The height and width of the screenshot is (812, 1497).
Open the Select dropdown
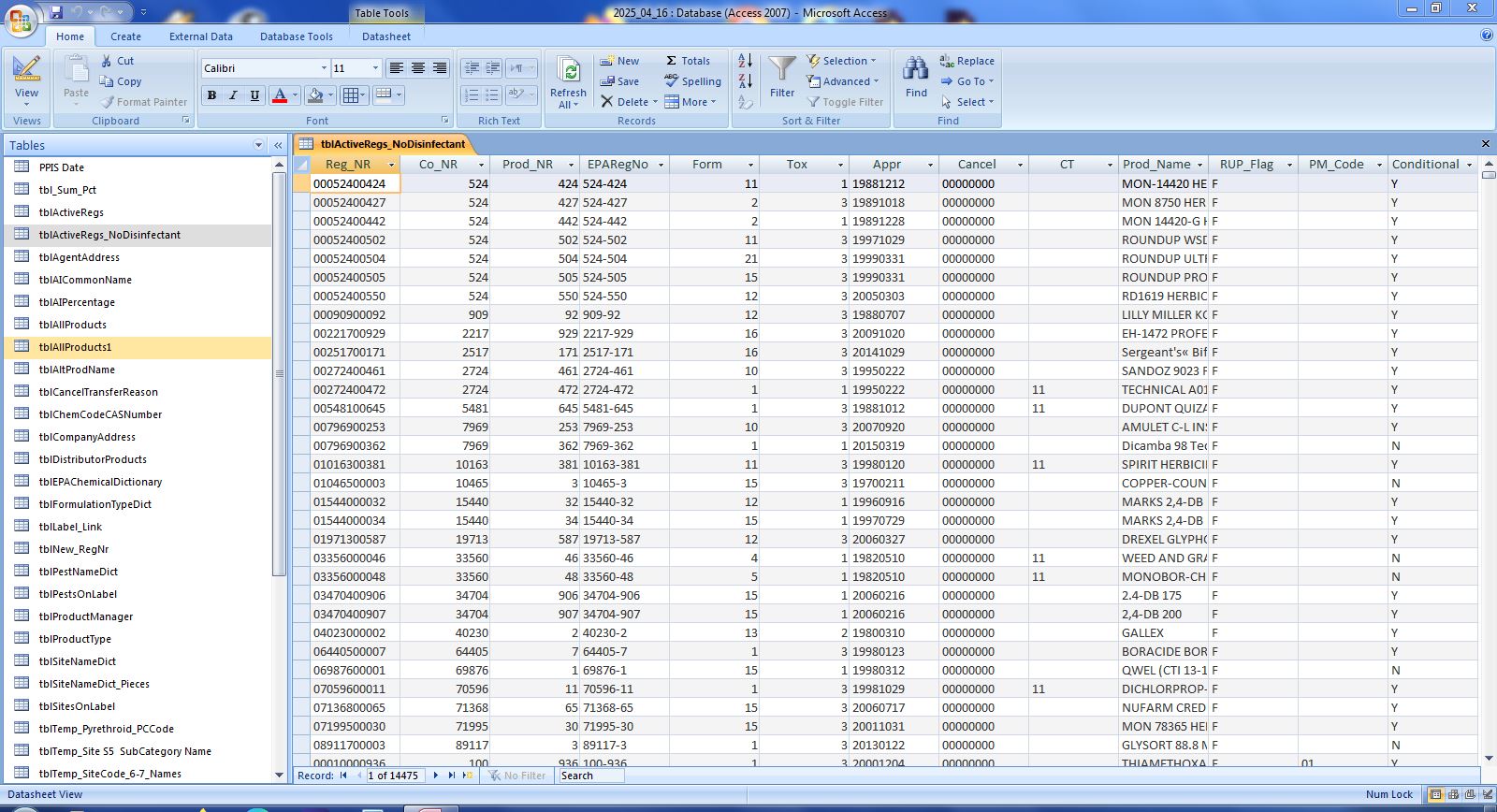967,102
